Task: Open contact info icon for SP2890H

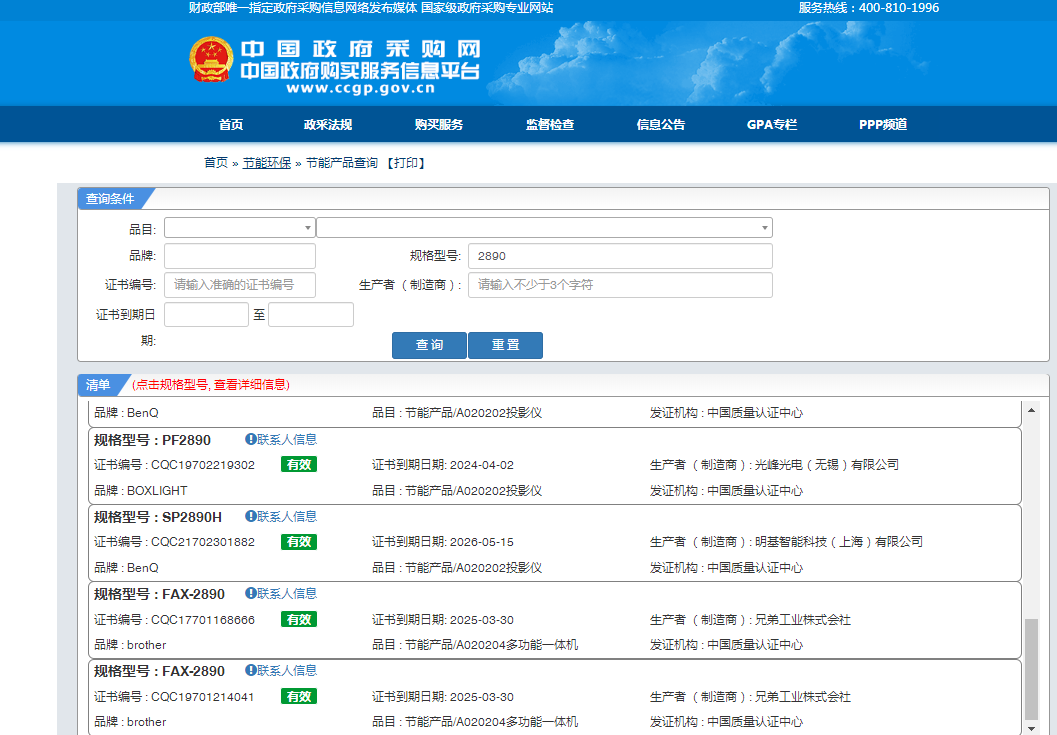Action: [250, 517]
